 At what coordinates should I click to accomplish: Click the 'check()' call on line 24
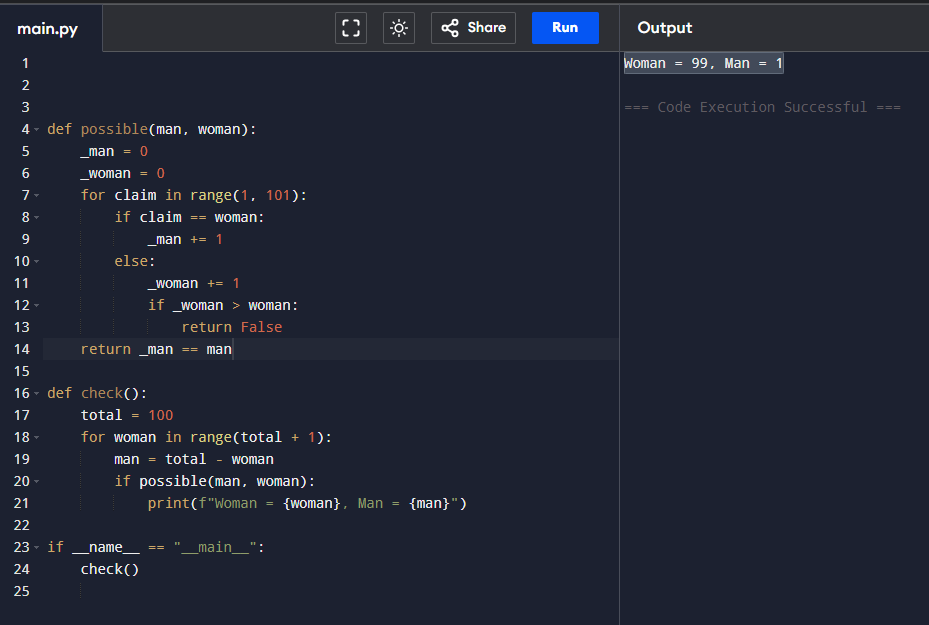pos(110,569)
